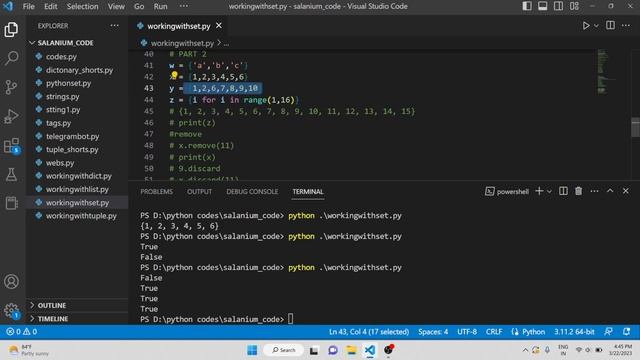Switch to the DEBUG CONSOLE tab
Viewport: 640px width, 360px height.
coord(252,191)
